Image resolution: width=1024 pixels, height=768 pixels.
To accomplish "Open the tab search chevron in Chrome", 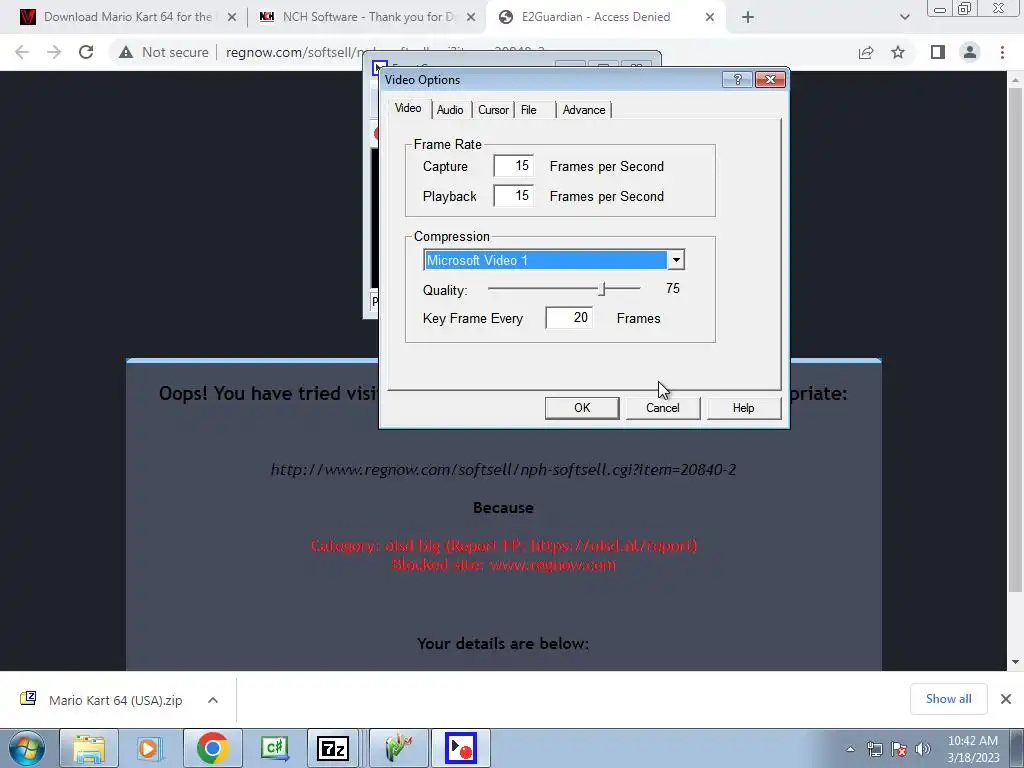I will coord(904,18).
